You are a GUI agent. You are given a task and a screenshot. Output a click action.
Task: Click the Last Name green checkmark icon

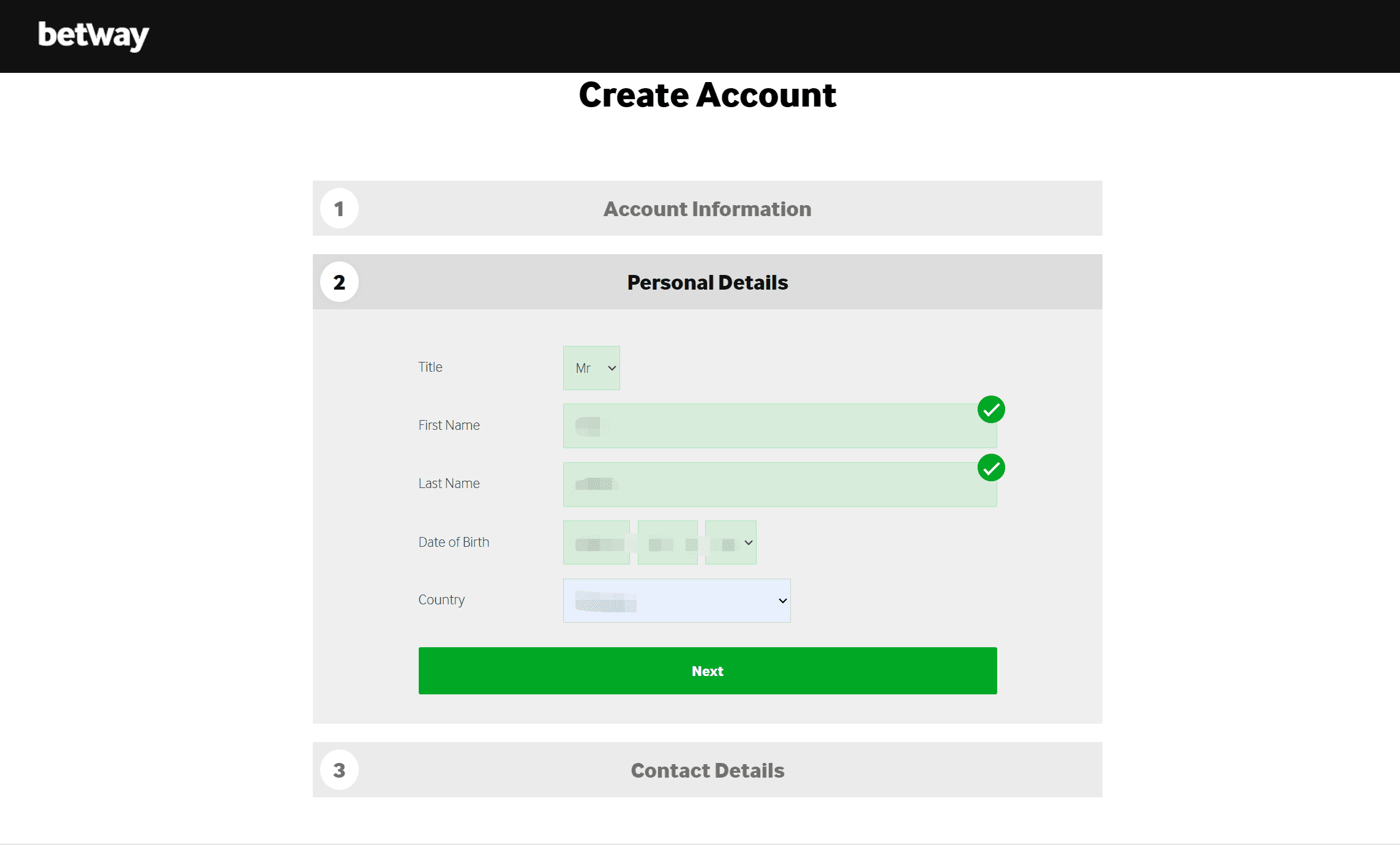pos(991,468)
